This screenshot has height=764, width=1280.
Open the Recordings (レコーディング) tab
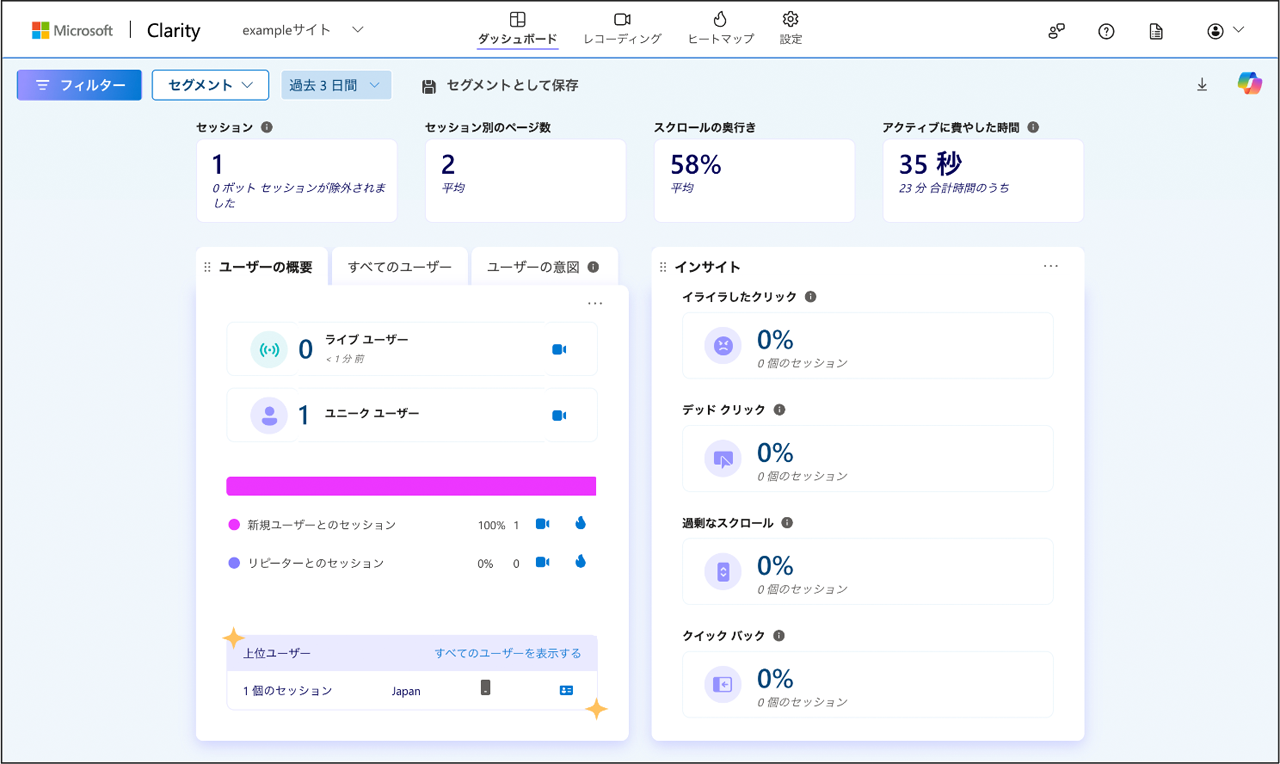coord(622,29)
